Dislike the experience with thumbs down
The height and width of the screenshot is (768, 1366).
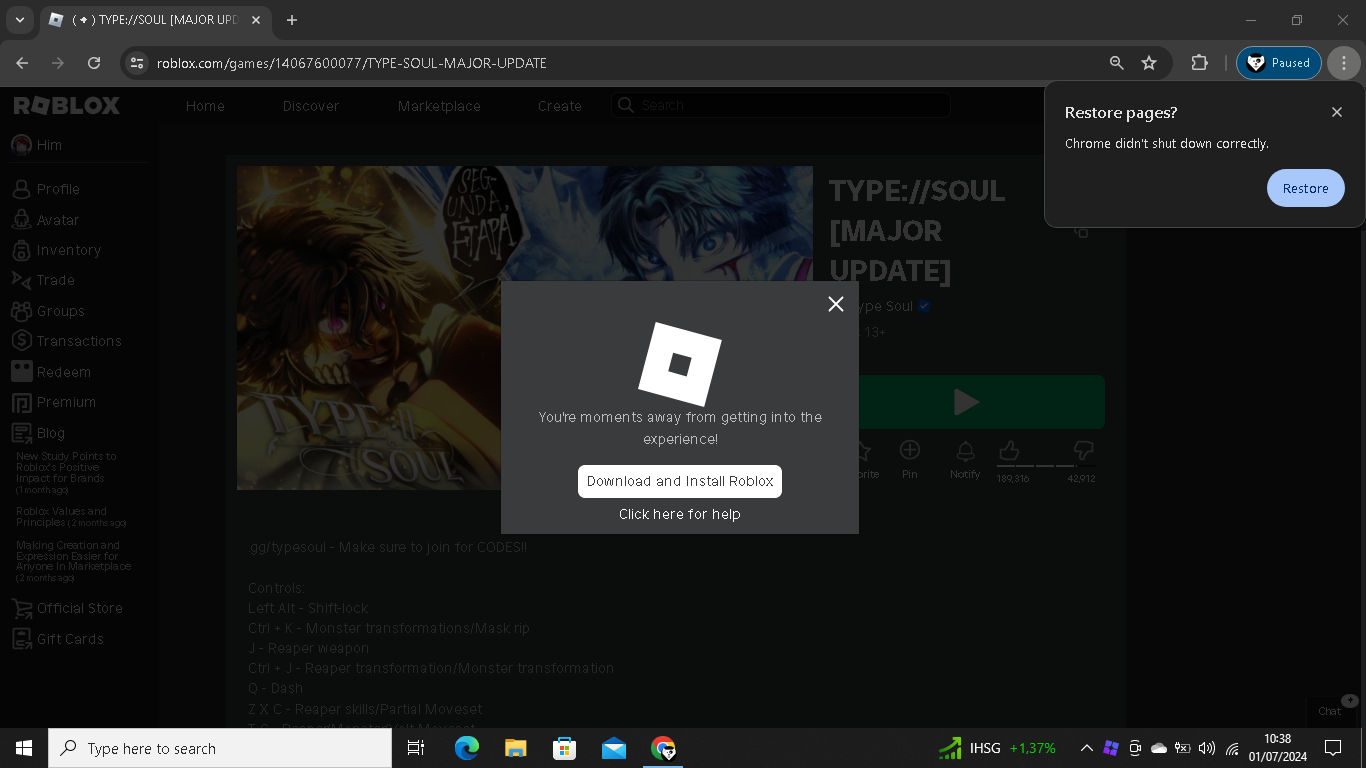click(1083, 451)
